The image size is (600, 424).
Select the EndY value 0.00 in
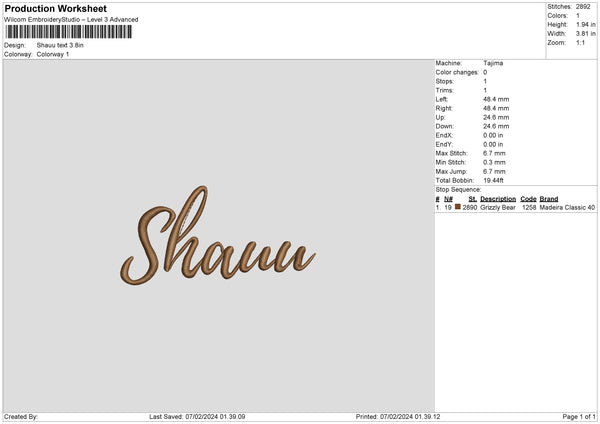493,144
